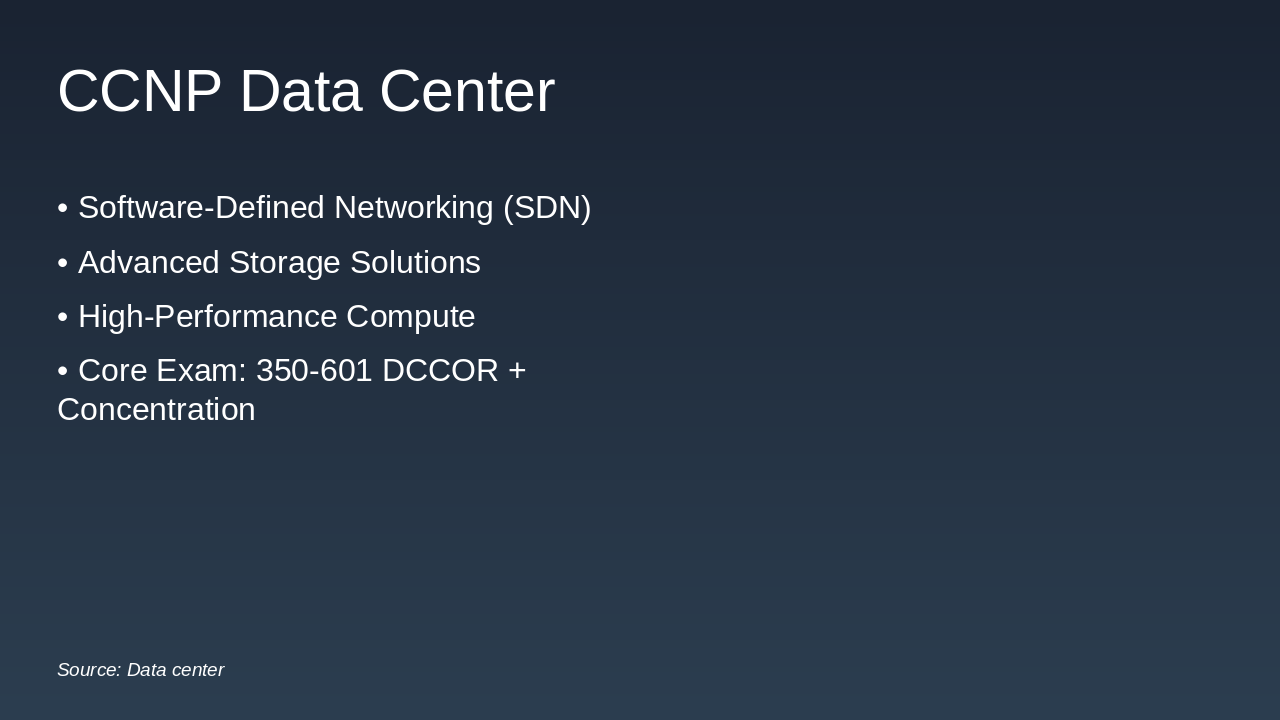Click the bullet dot before "Software-Defined"
This screenshot has height=720, width=1280.
pos(63,208)
